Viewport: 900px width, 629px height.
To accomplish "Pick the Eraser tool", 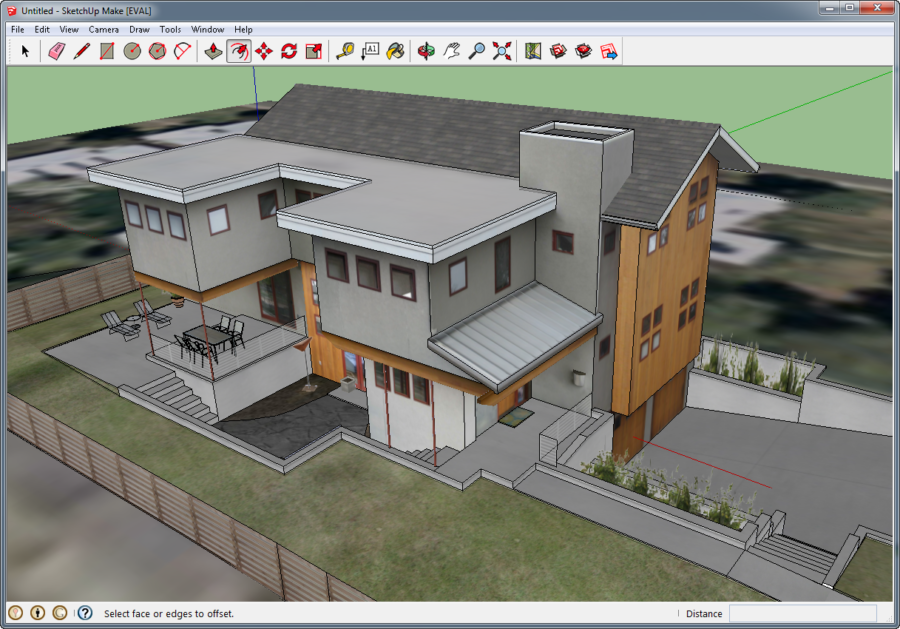I will [56, 51].
